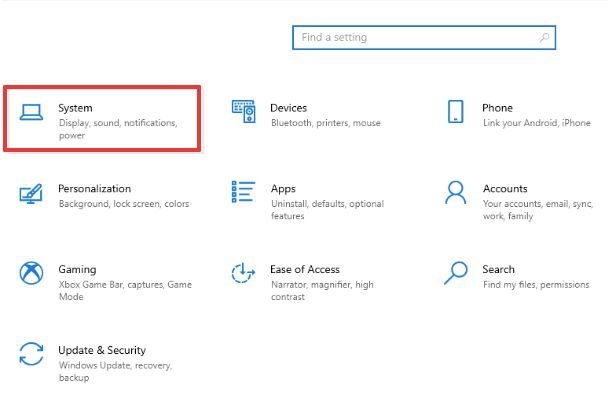Click the Ease of Access icon
Viewport: 609px width, 405px height.
tap(243, 273)
